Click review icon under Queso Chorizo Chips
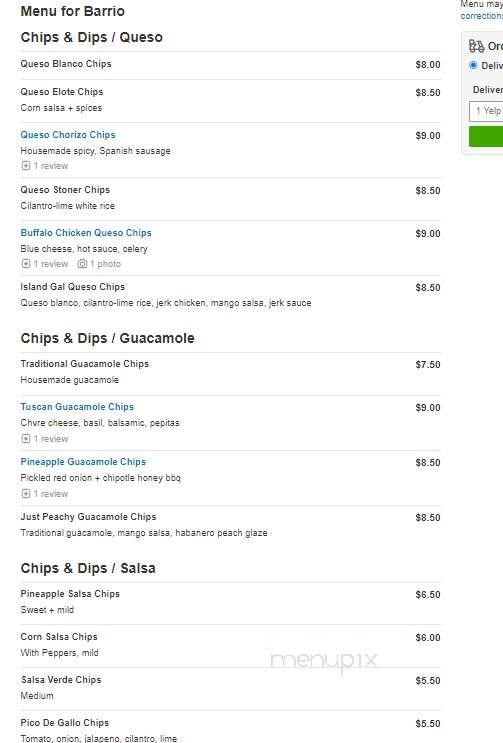503x743 pixels. [26, 166]
